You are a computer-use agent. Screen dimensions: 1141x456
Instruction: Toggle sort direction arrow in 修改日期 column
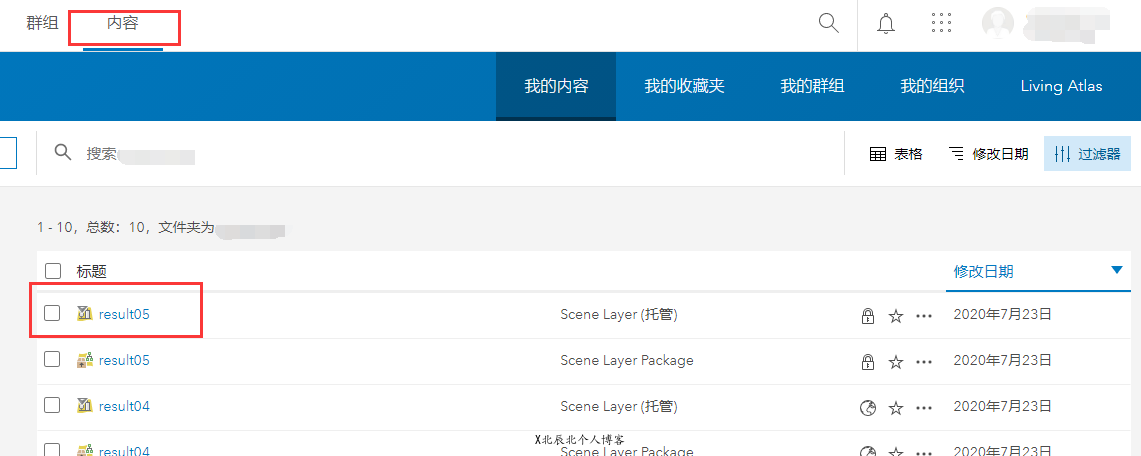click(1117, 270)
